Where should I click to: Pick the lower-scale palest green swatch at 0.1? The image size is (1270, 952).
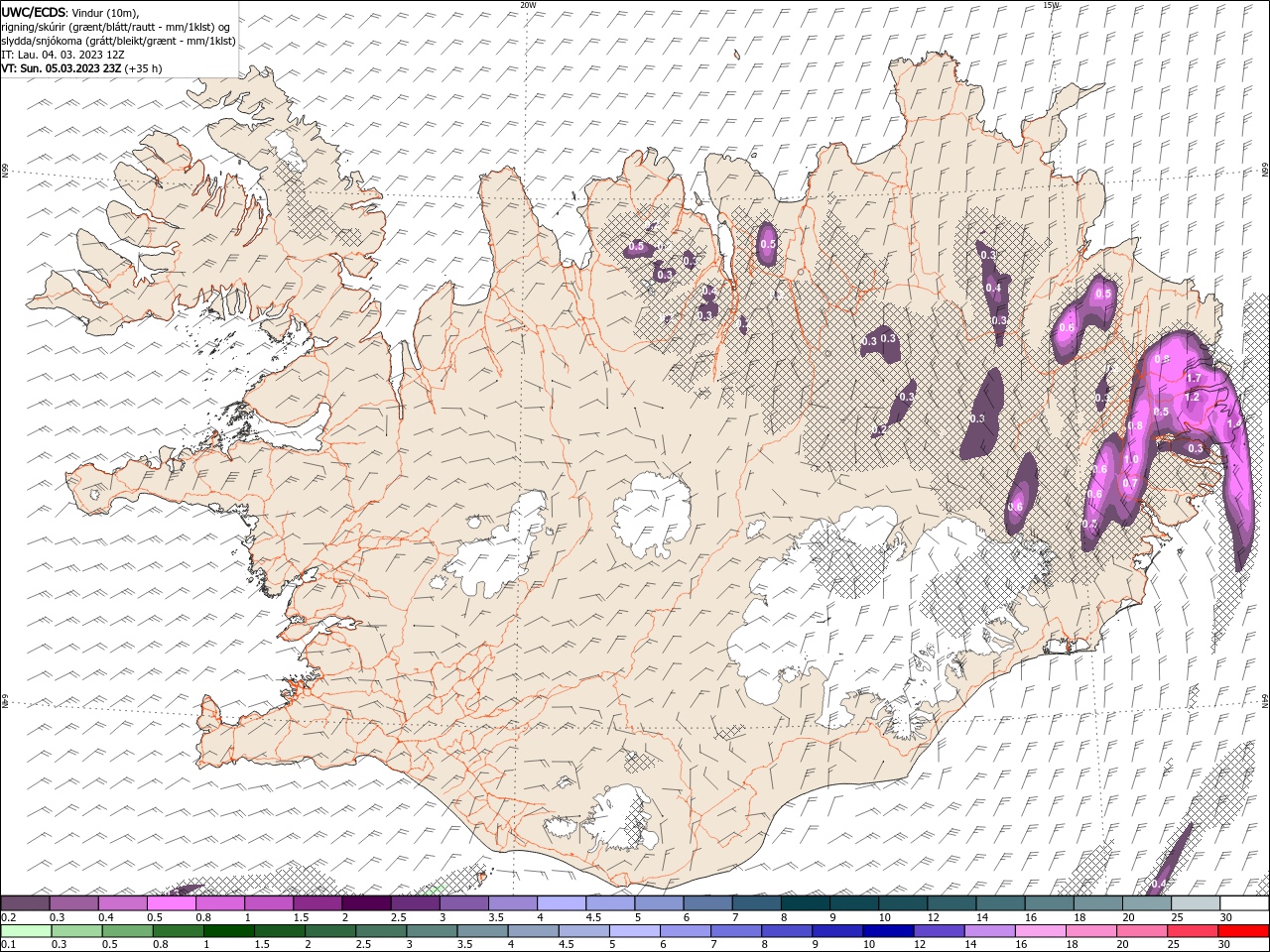pos(26,931)
